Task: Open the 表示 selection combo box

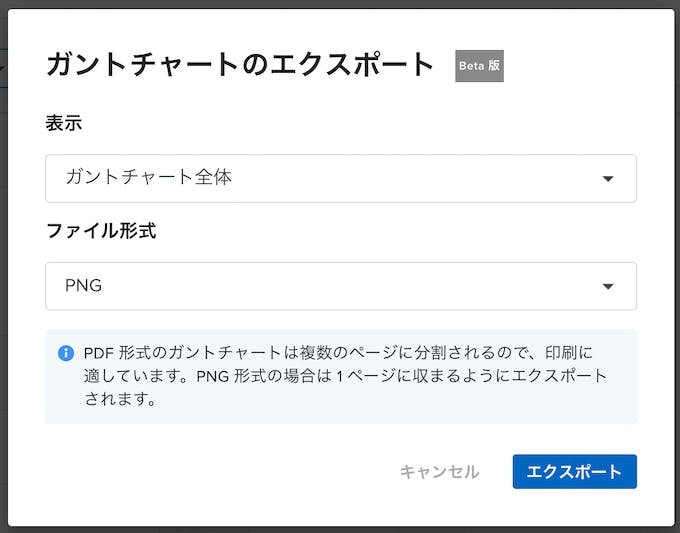Action: point(341,178)
